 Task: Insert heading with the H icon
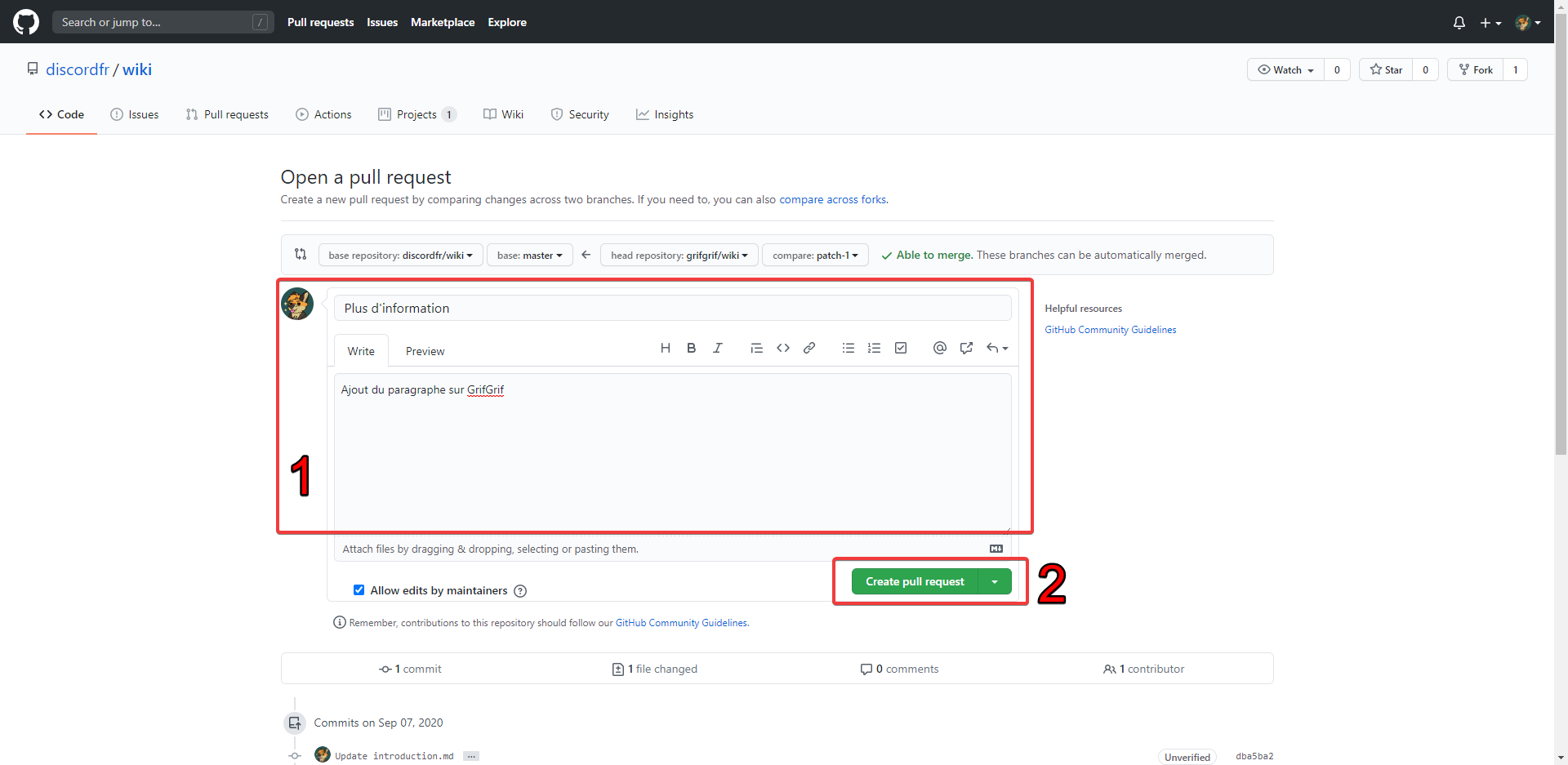666,348
